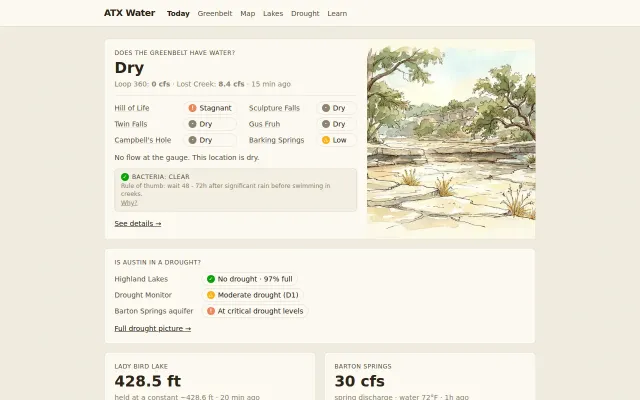640x400 pixels.
Task: Click the ATX Water site logo
Action: 129,13
